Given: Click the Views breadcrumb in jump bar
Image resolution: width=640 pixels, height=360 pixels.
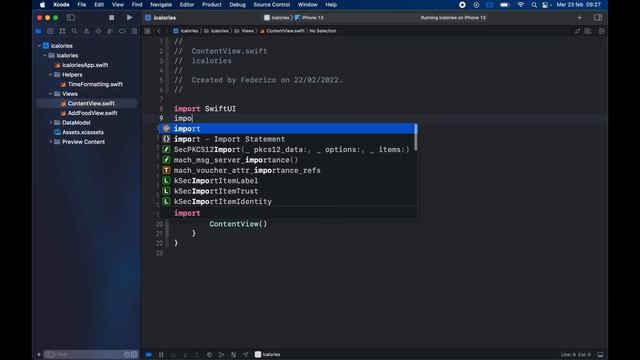Looking at the screenshot, I should point(244,31).
